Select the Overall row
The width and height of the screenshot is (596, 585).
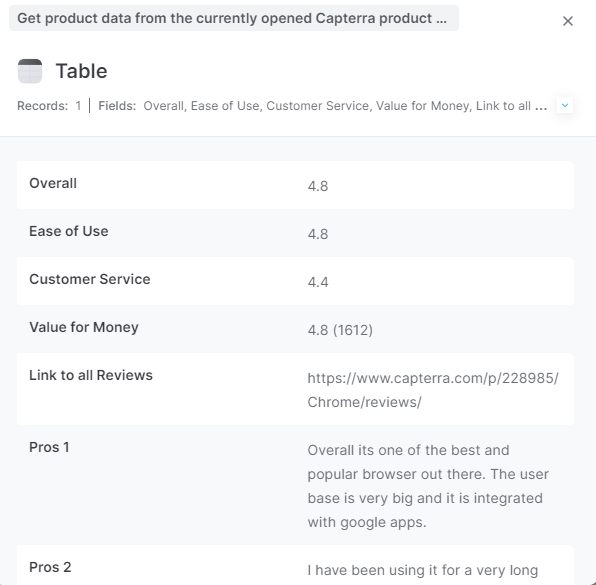[295, 185]
